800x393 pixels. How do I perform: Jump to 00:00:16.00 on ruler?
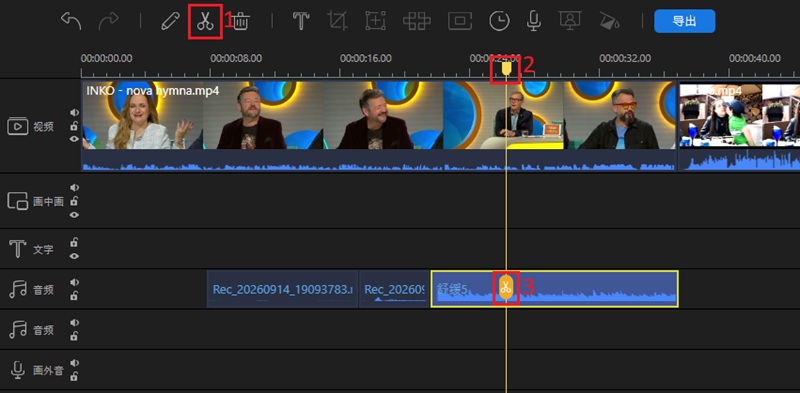[366, 58]
